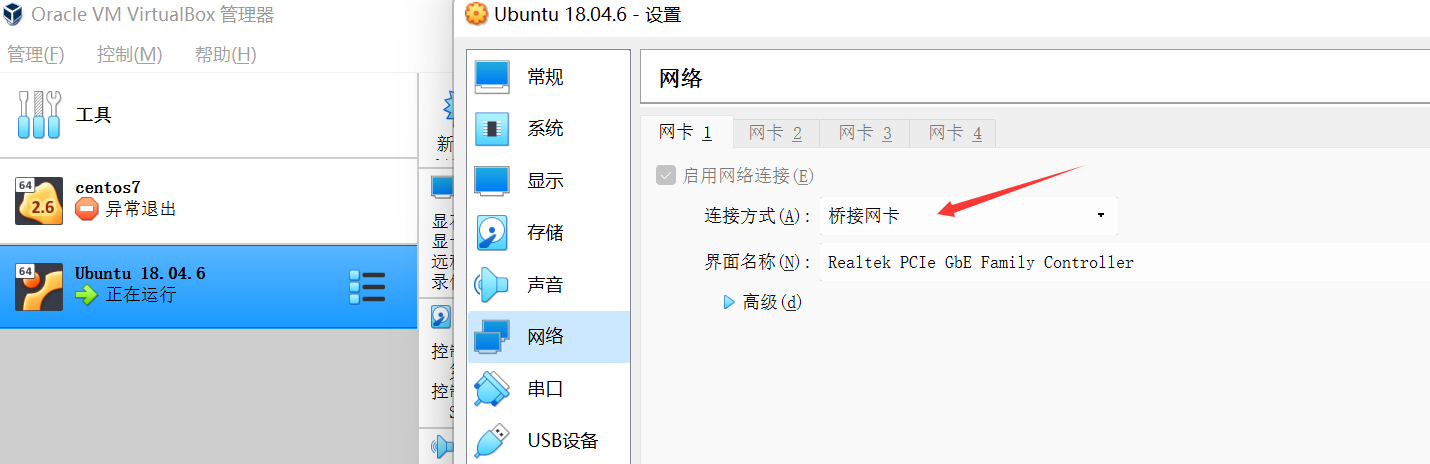
Task: Open the 常规 settings category
Action: (x=549, y=77)
